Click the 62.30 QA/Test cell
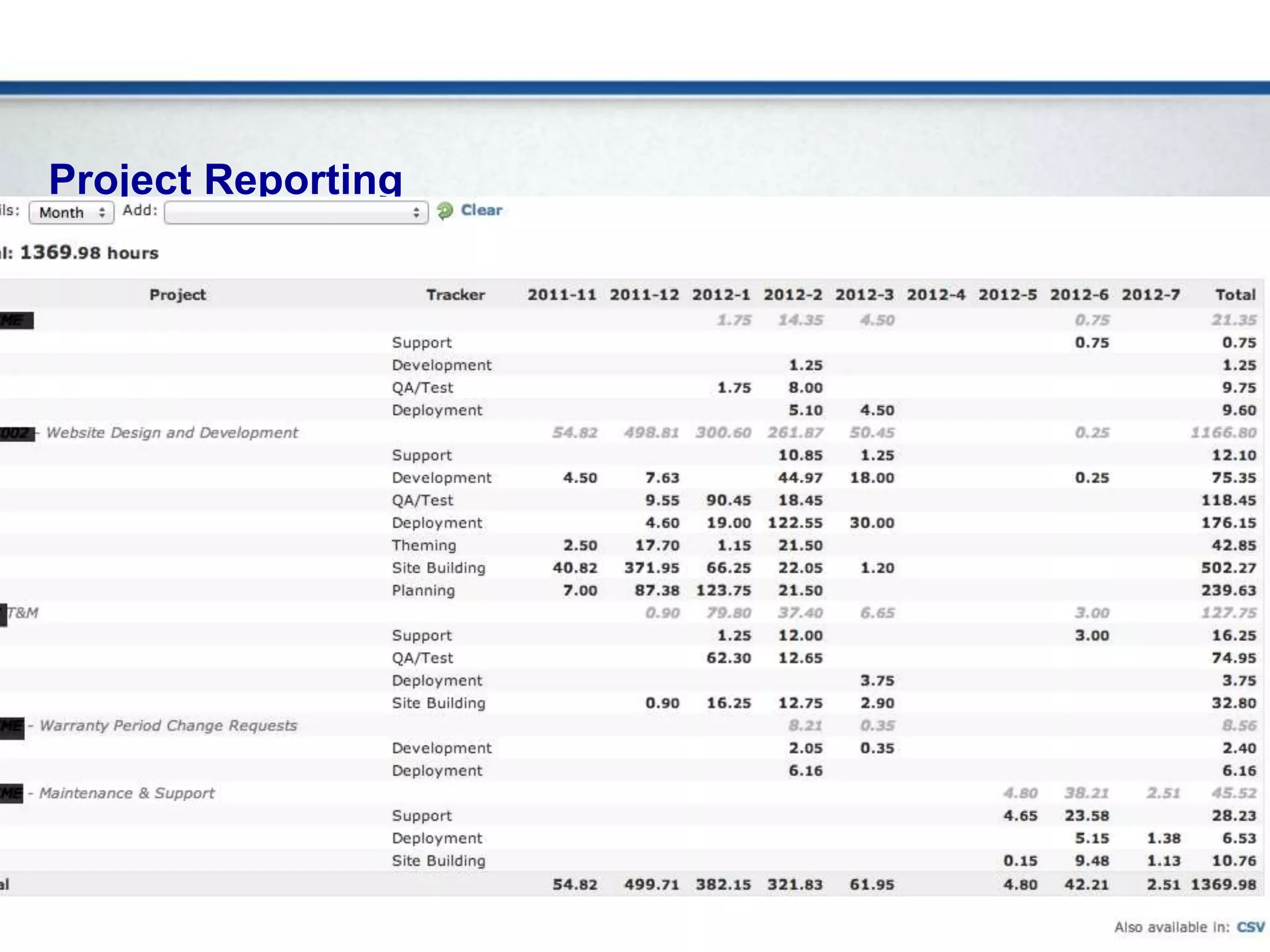 [x=729, y=658]
